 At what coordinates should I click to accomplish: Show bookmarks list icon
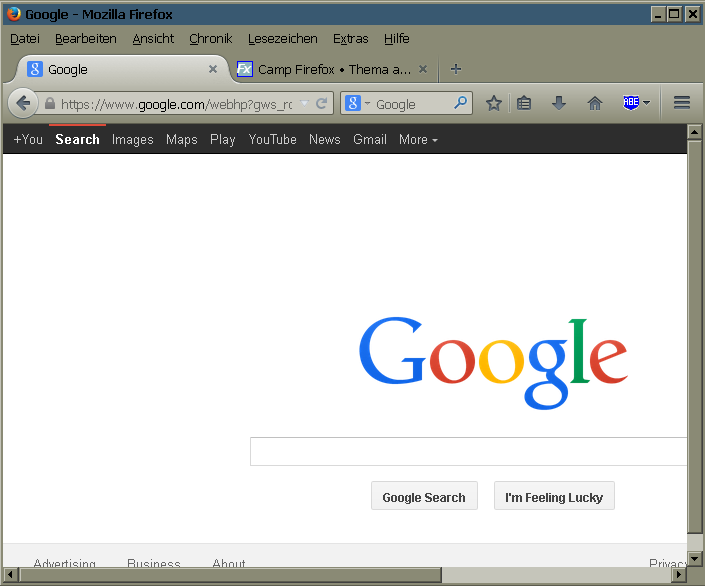(524, 103)
